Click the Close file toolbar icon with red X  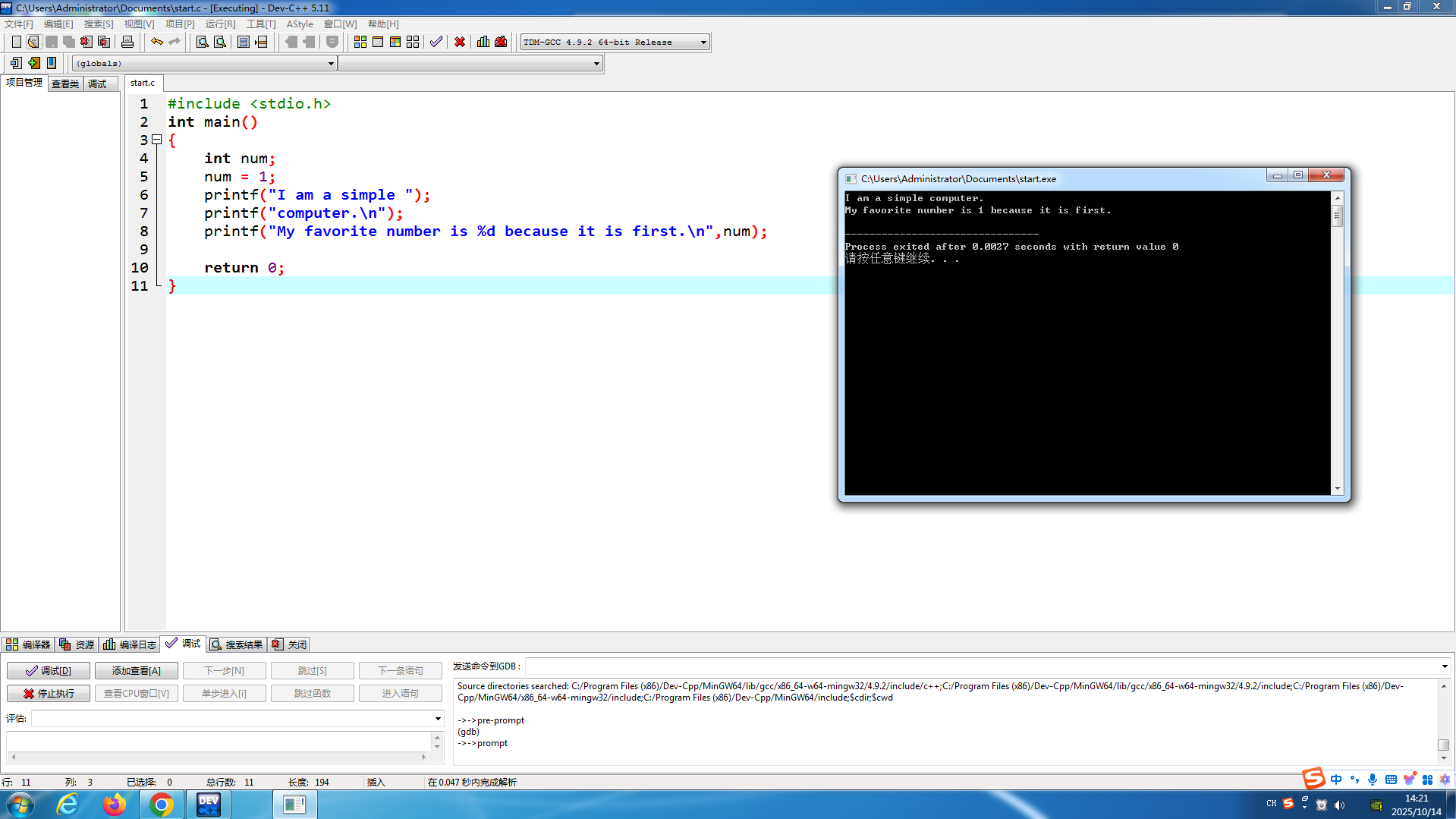tap(86, 42)
